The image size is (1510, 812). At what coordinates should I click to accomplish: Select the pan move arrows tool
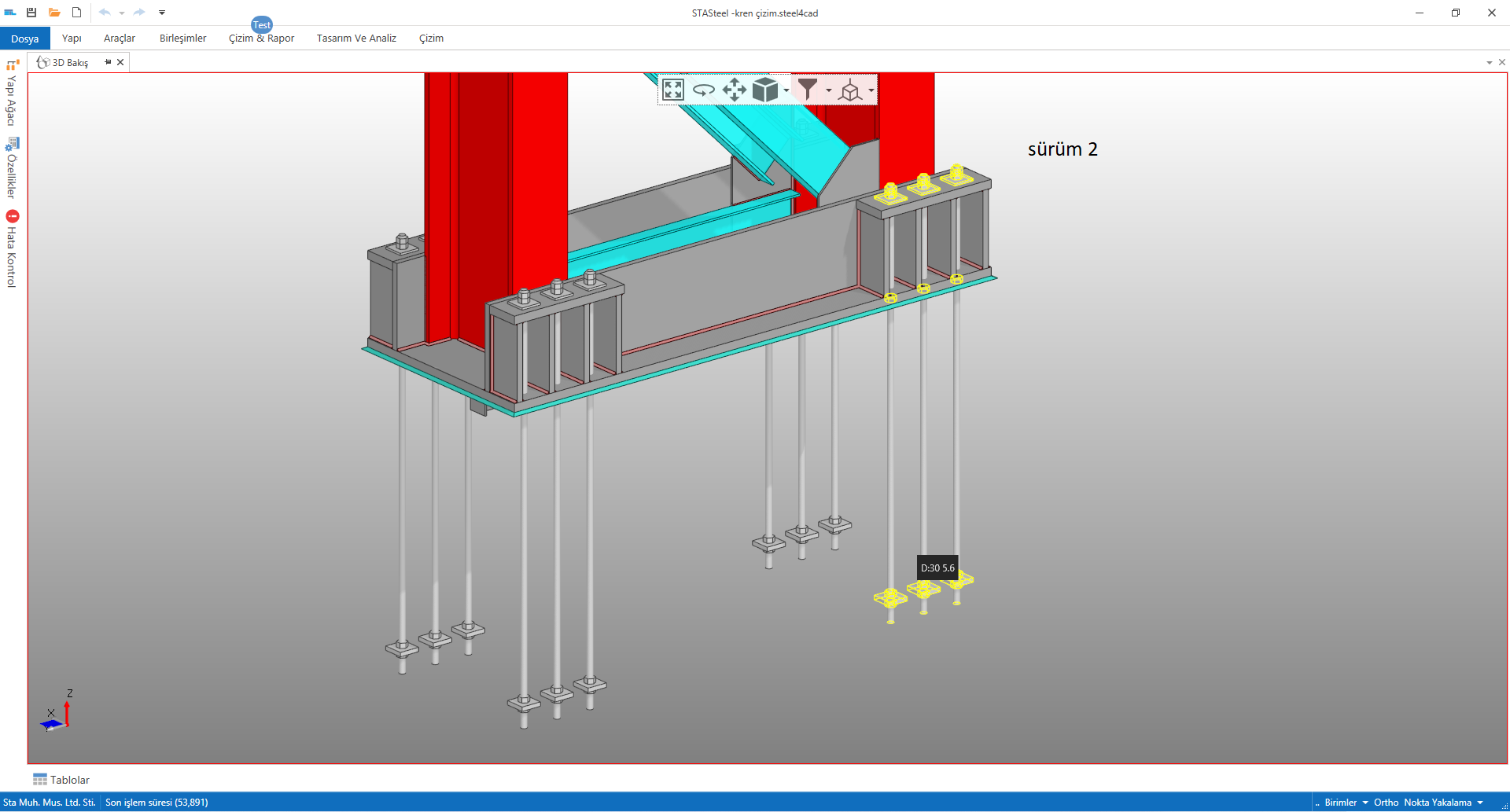734,90
